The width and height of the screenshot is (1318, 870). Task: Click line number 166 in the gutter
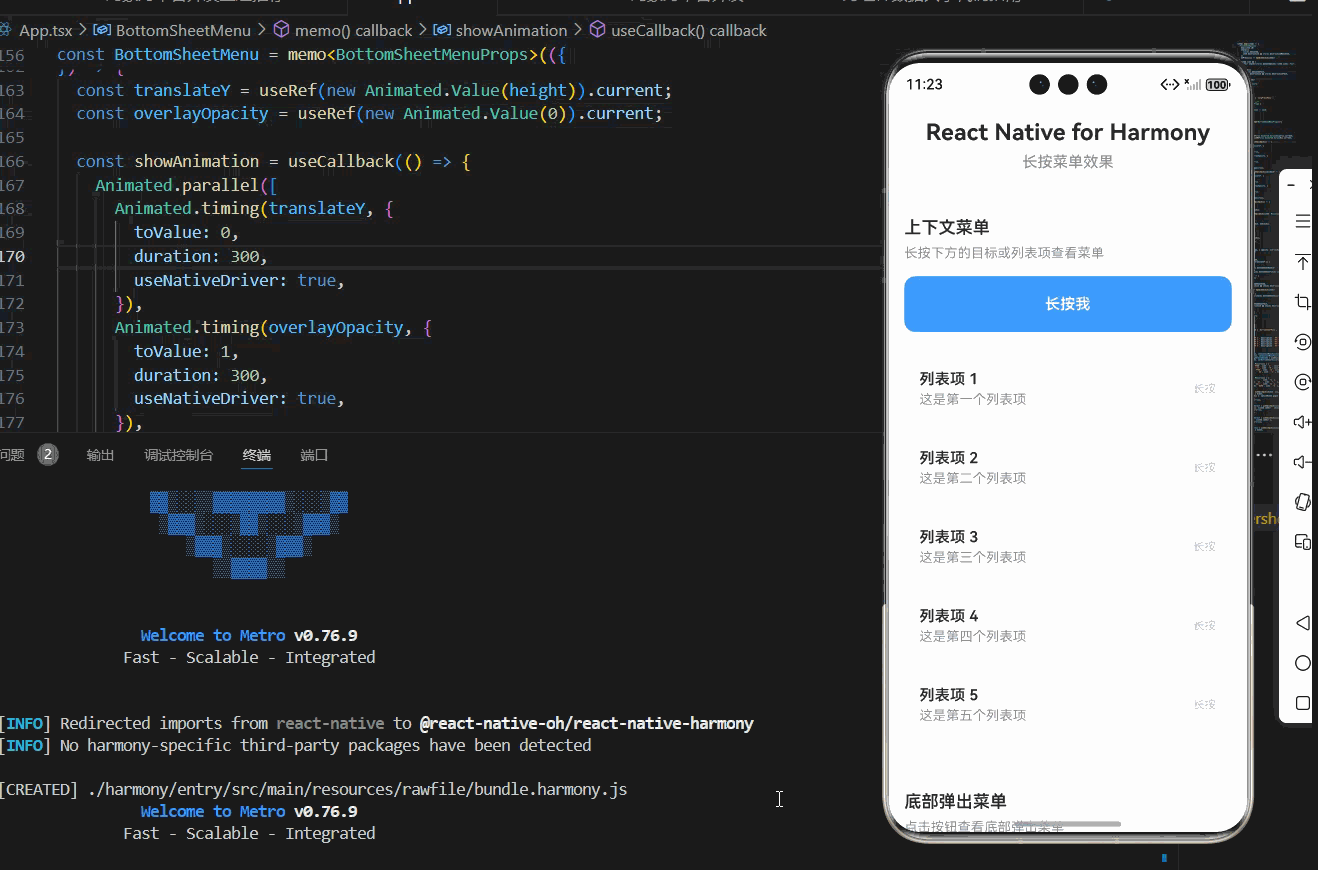coord(12,161)
